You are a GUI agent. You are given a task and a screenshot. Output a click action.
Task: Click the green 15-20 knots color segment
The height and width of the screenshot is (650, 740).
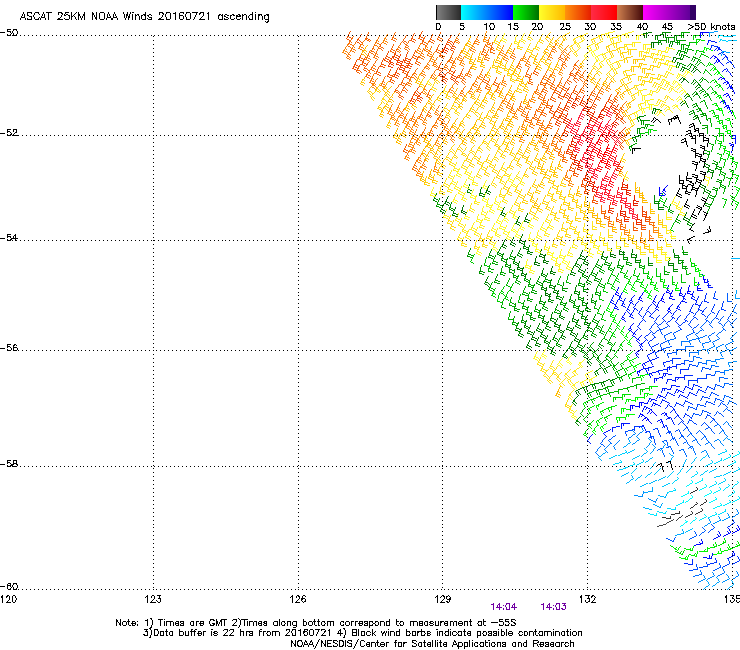click(x=526, y=12)
